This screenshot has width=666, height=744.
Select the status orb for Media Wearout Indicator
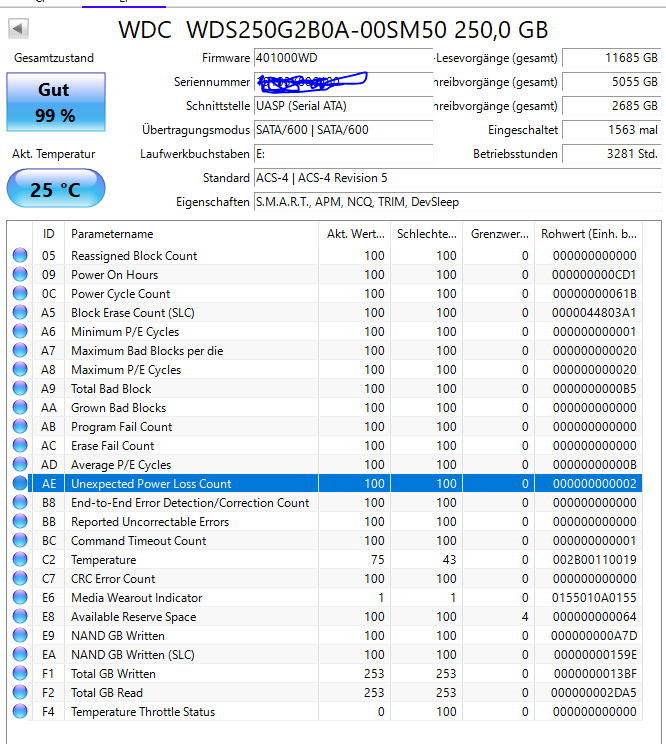(x=20, y=597)
